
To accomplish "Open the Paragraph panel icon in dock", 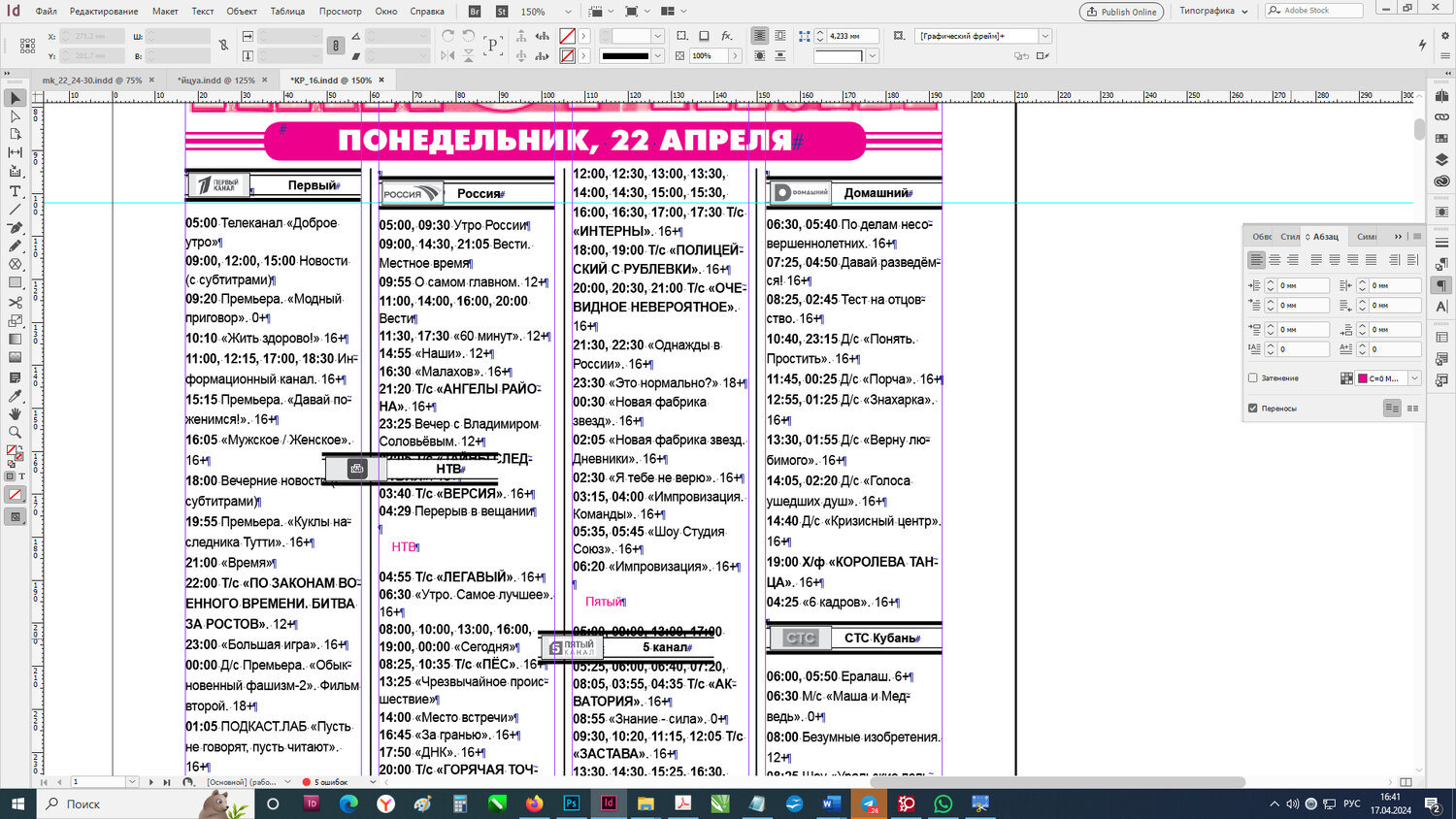I will pyautogui.click(x=1441, y=285).
